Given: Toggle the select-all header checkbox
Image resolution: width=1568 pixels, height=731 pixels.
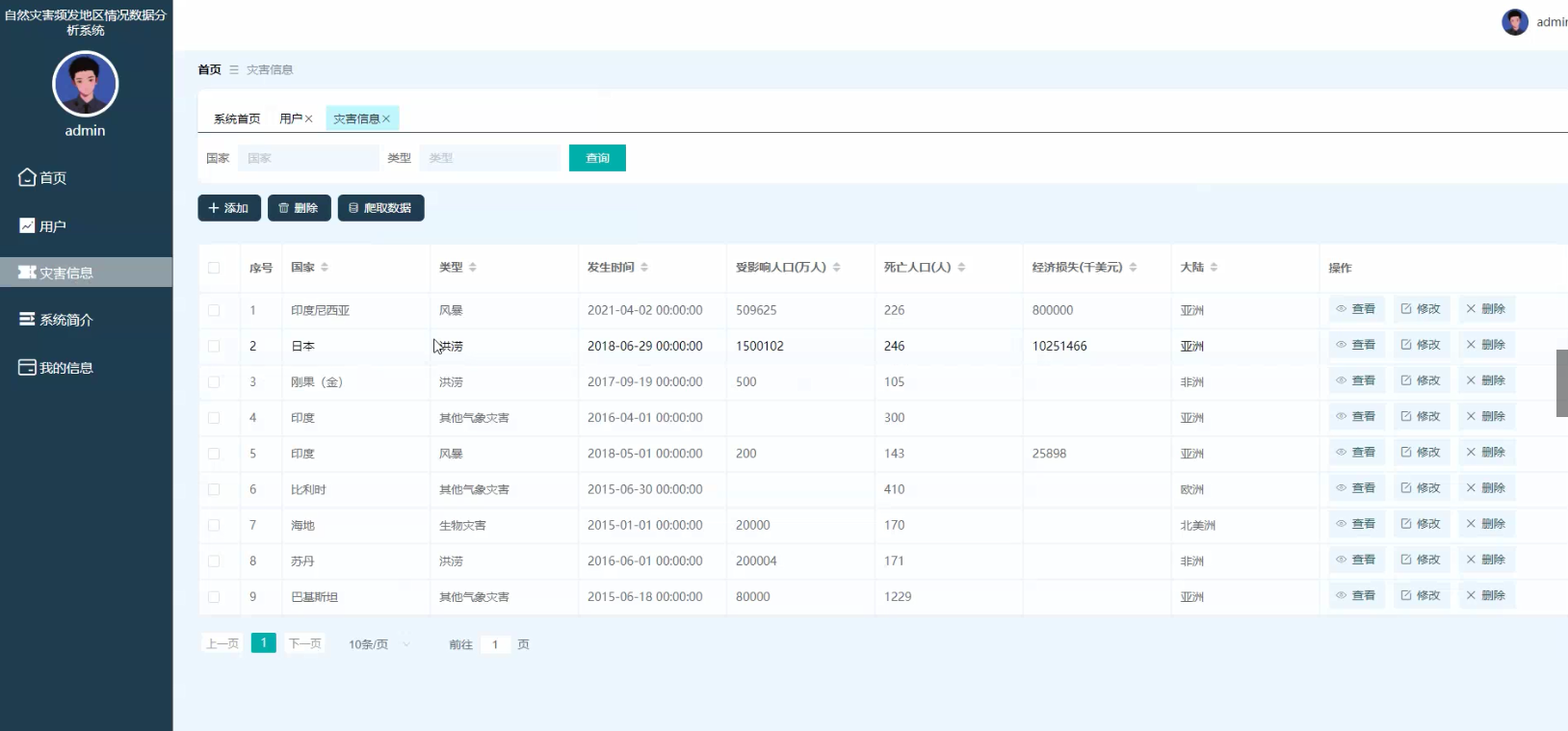Looking at the screenshot, I should tap(214, 268).
